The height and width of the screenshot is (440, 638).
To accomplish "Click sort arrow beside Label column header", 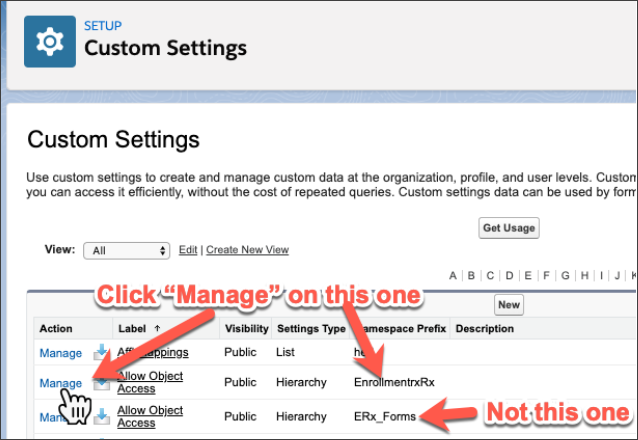I will (157, 329).
